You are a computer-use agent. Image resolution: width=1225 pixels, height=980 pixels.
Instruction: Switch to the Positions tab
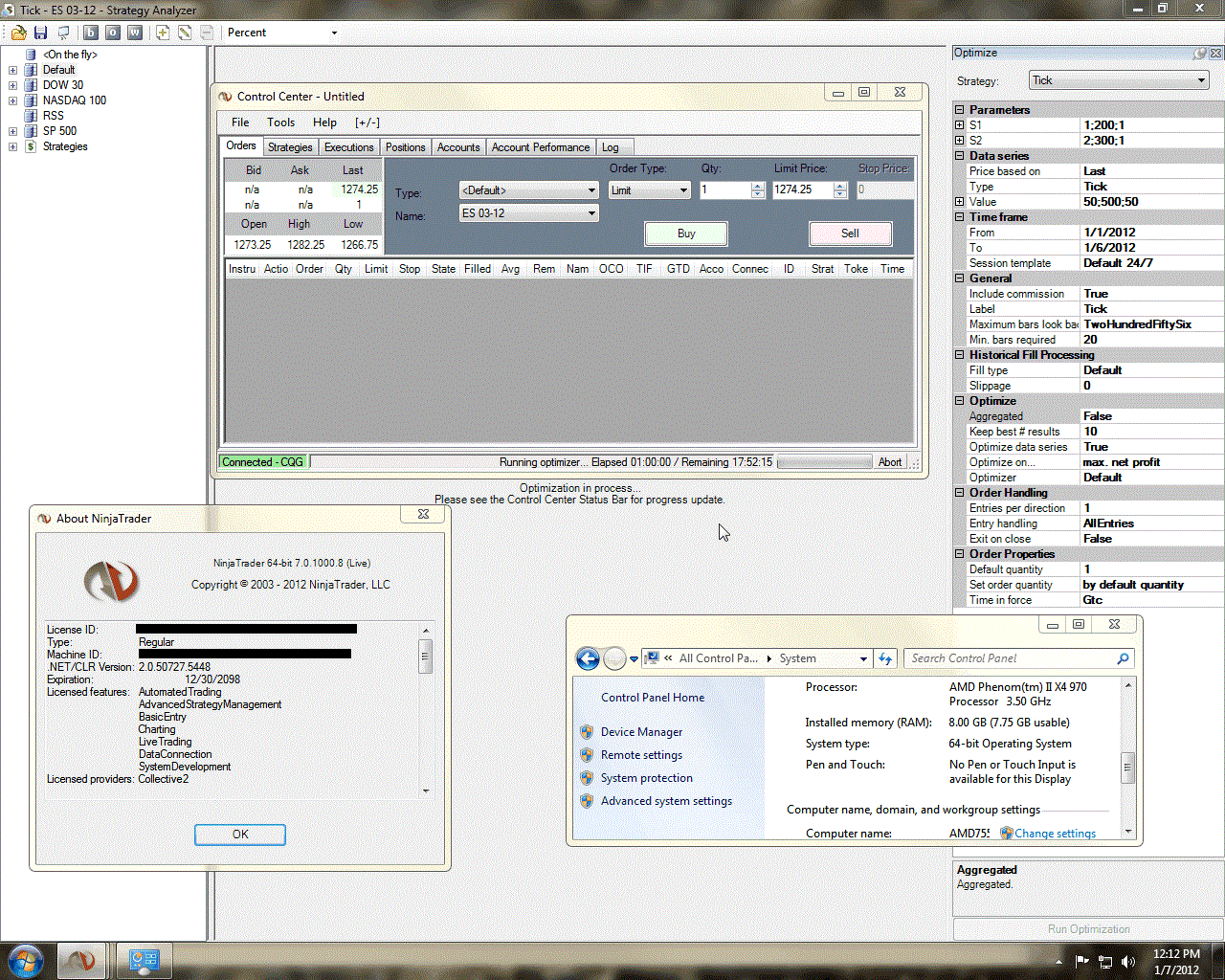click(406, 147)
